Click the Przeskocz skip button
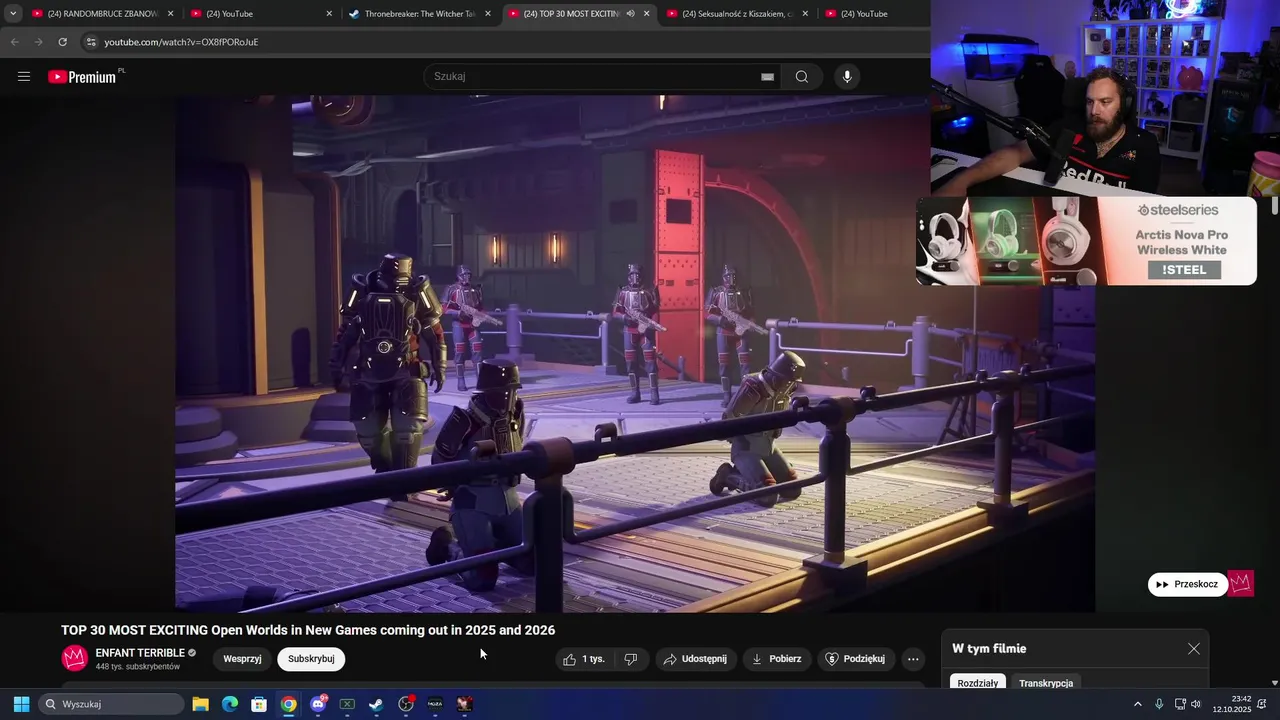 click(x=1187, y=584)
